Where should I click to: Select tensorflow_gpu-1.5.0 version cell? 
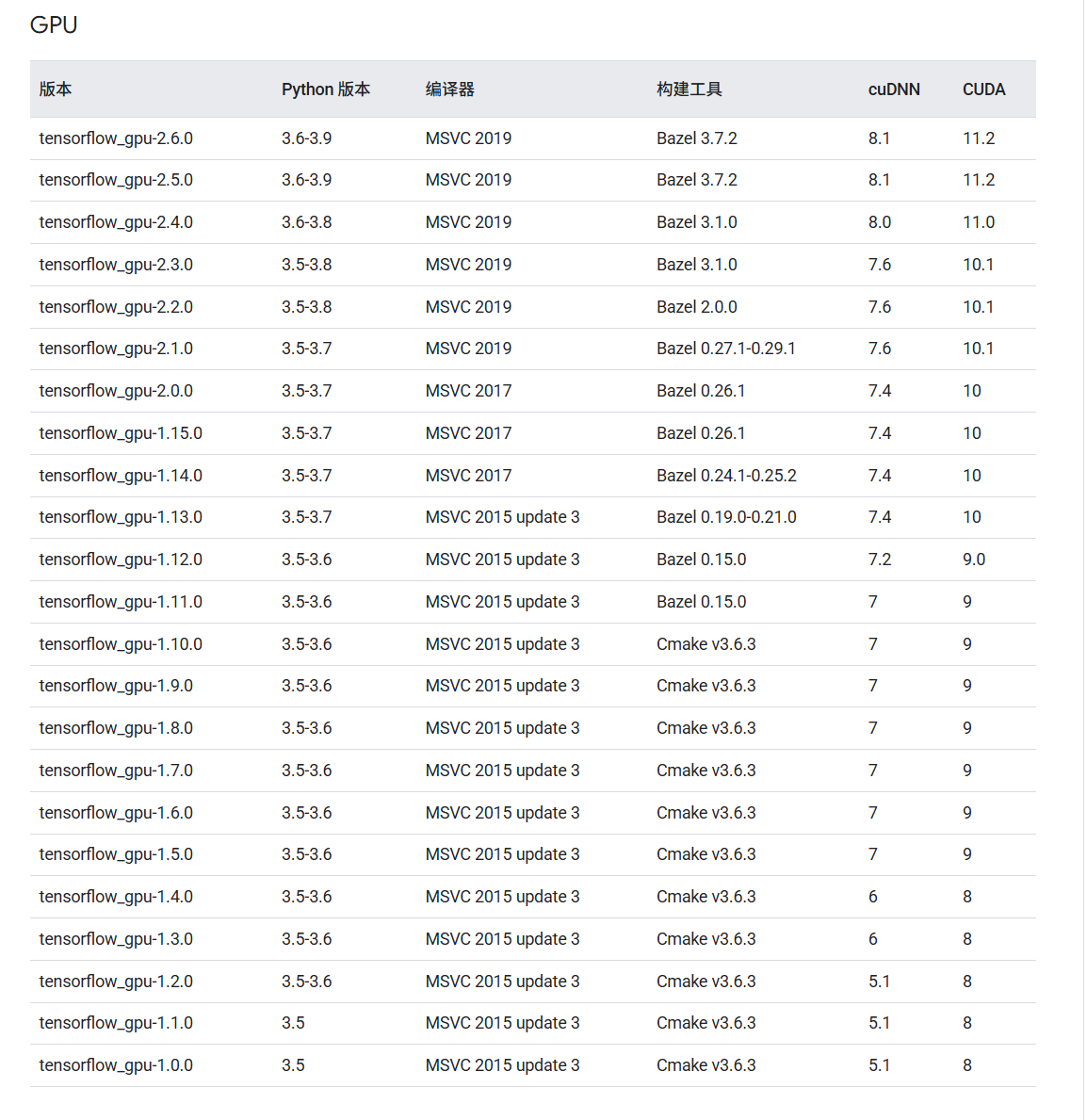(x=116, y=854)
